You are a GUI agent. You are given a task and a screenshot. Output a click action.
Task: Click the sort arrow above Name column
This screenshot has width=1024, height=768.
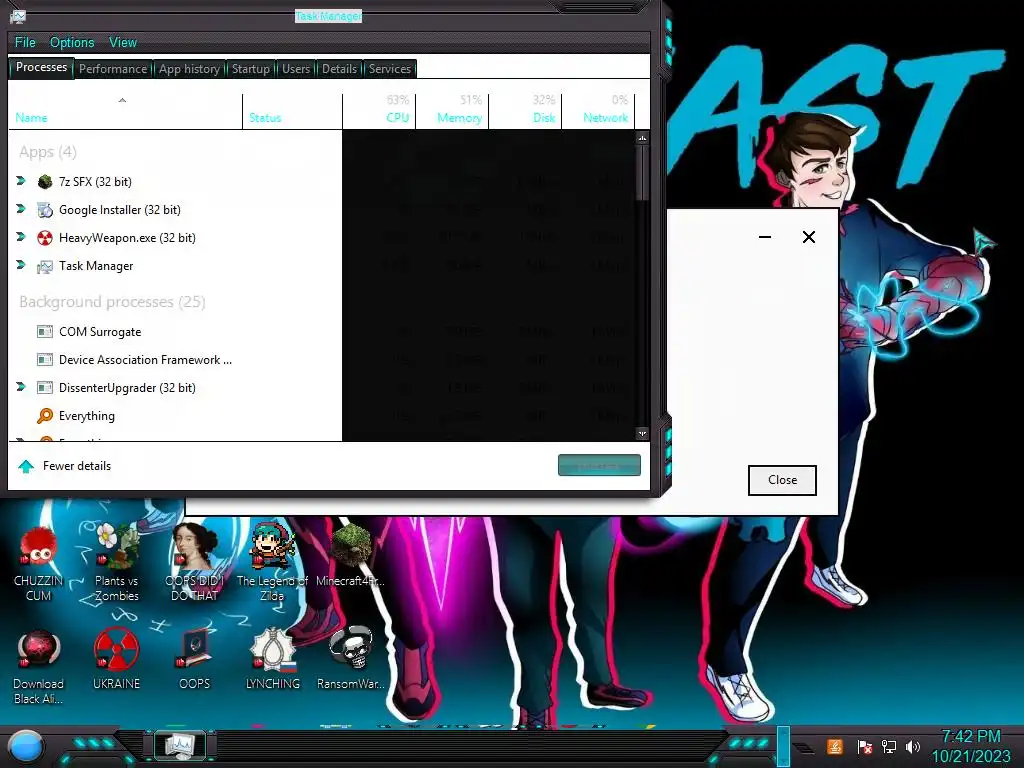pyautogui.click(x=122, y=101)
